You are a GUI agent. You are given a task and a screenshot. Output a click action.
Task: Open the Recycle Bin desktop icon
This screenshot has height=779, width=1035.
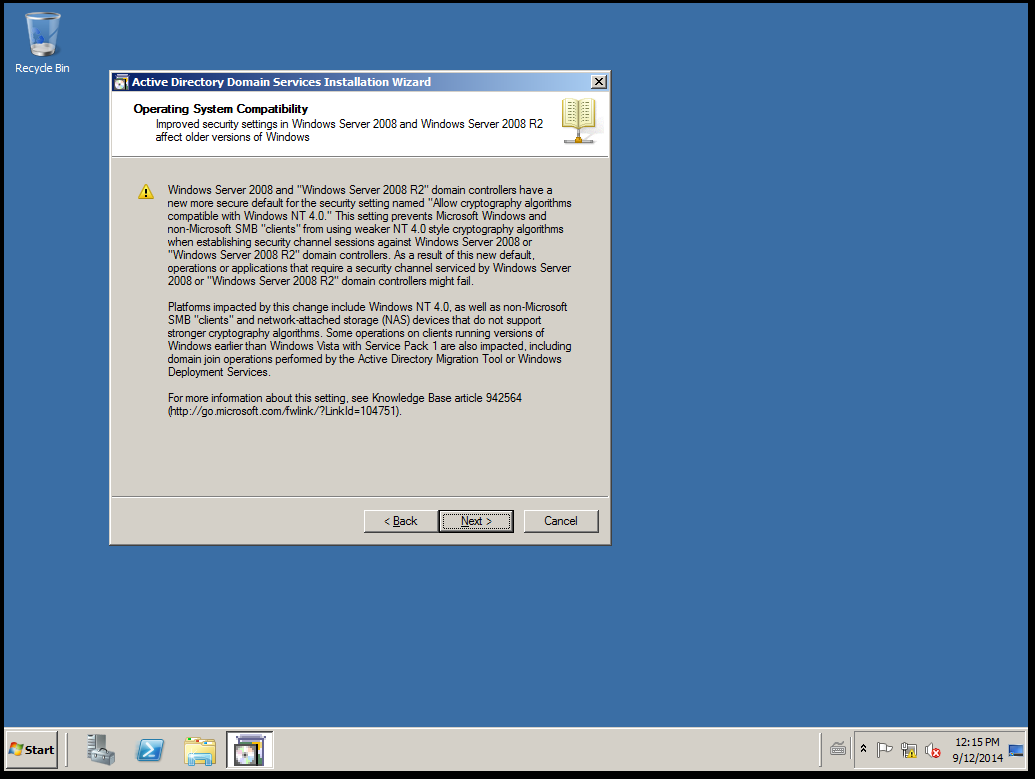tap(42, 43)
